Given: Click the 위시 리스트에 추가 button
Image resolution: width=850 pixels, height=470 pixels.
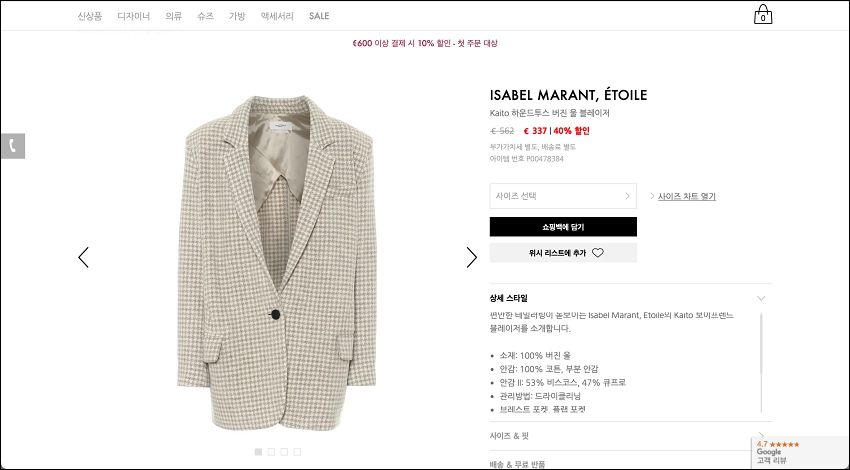Looking at the screenshot, I should tap(563, 253).
